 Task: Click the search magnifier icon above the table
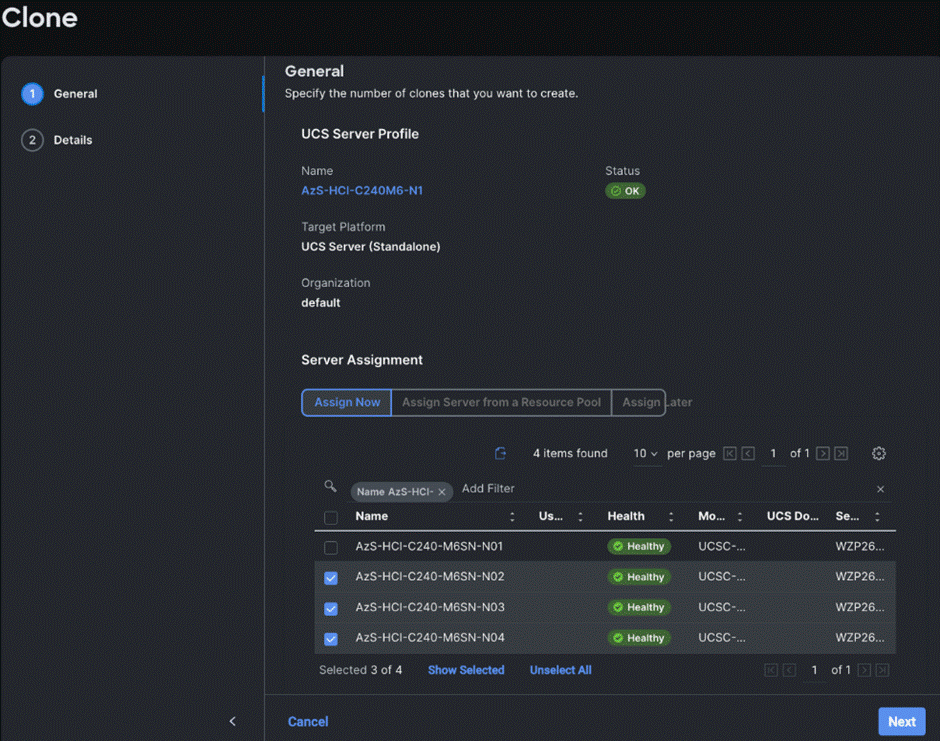(330, 487)
